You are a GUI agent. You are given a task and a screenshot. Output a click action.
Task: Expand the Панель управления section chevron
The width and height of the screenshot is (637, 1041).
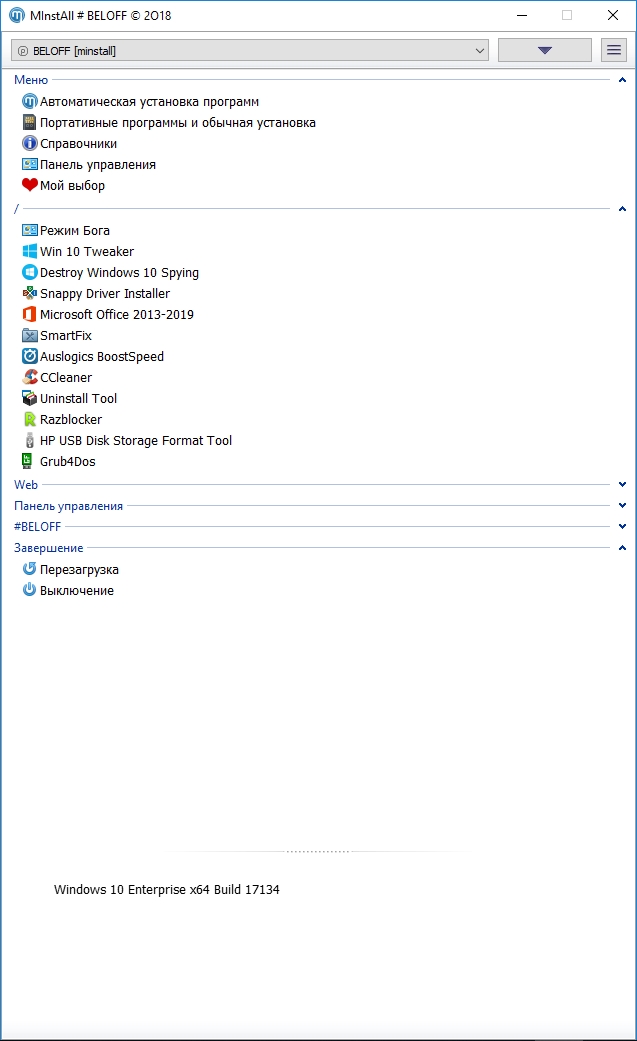tap(622, 505)
